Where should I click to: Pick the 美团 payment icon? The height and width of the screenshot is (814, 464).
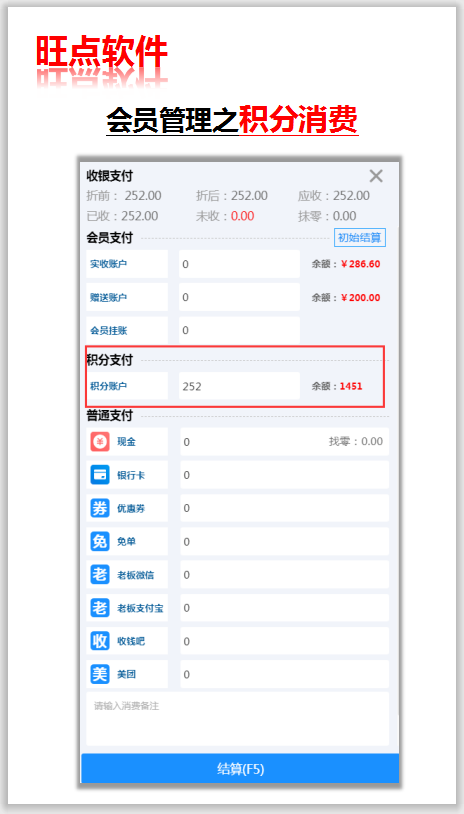coord(100,674)
